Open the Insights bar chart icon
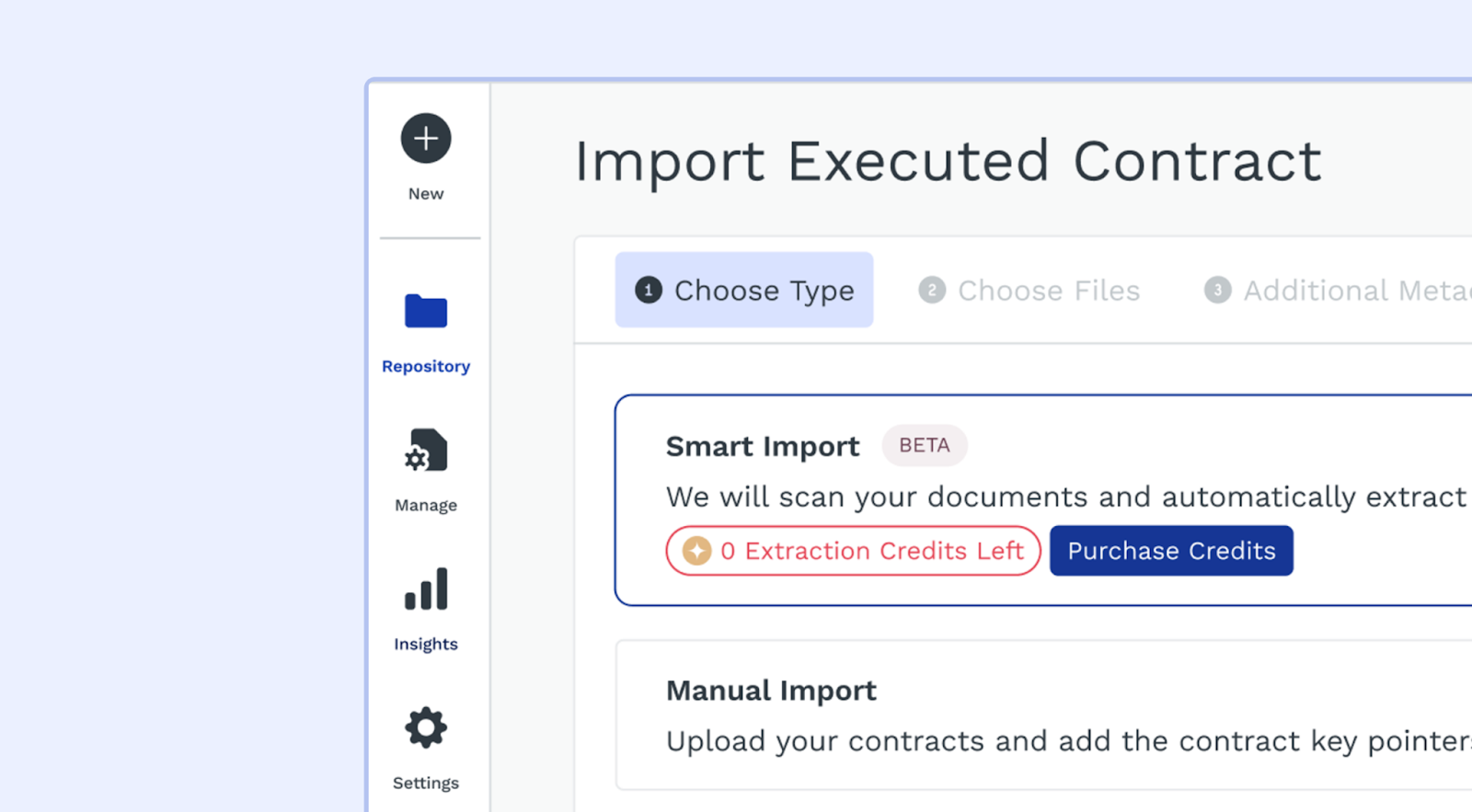Viewport: 1472px width, 812px height. coord(426,589)
